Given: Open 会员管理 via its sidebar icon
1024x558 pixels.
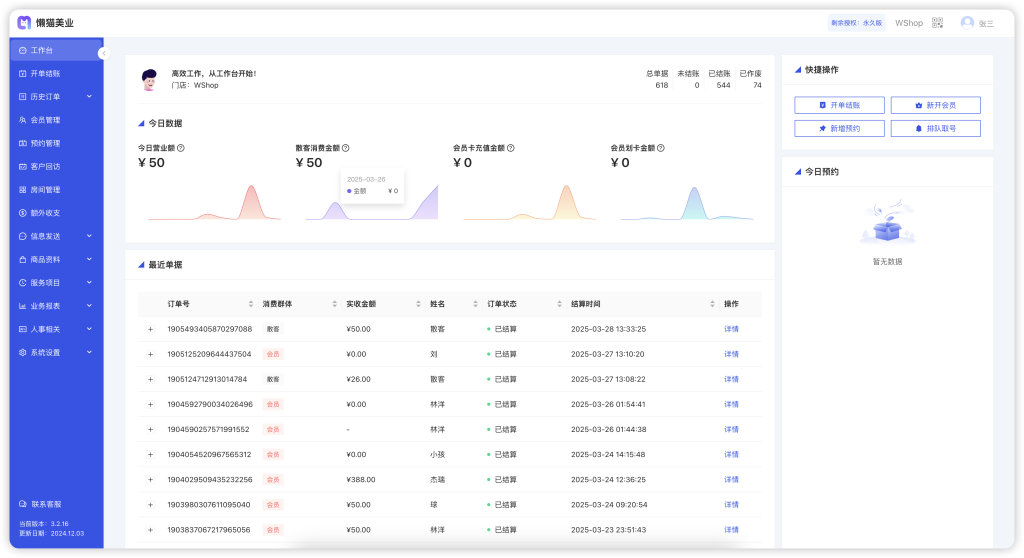Looking at the screenshot, I should pyautogui.click(x=23, y=120).
